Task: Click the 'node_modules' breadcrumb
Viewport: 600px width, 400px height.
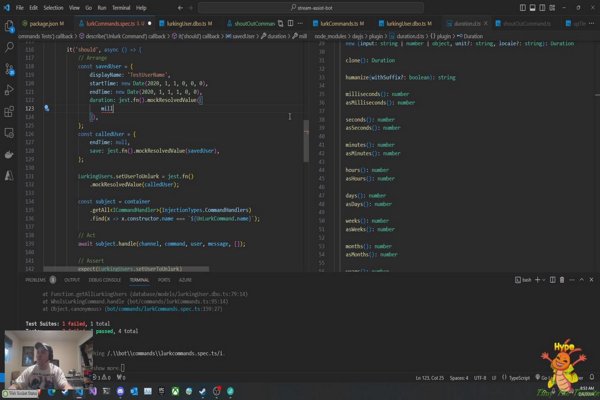Action: [330, 36]
